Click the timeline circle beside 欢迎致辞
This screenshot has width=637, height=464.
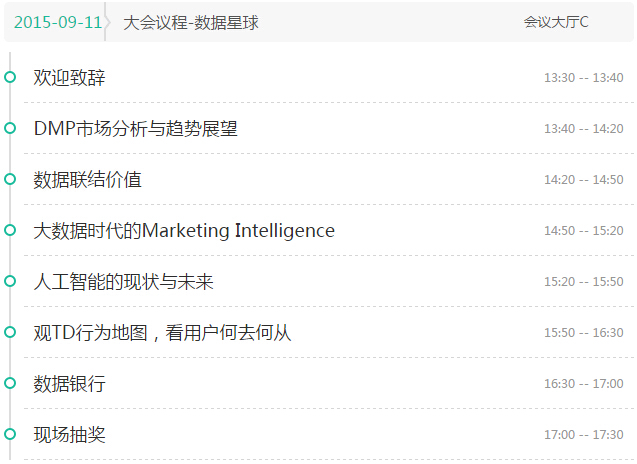[x=10, y=77]
